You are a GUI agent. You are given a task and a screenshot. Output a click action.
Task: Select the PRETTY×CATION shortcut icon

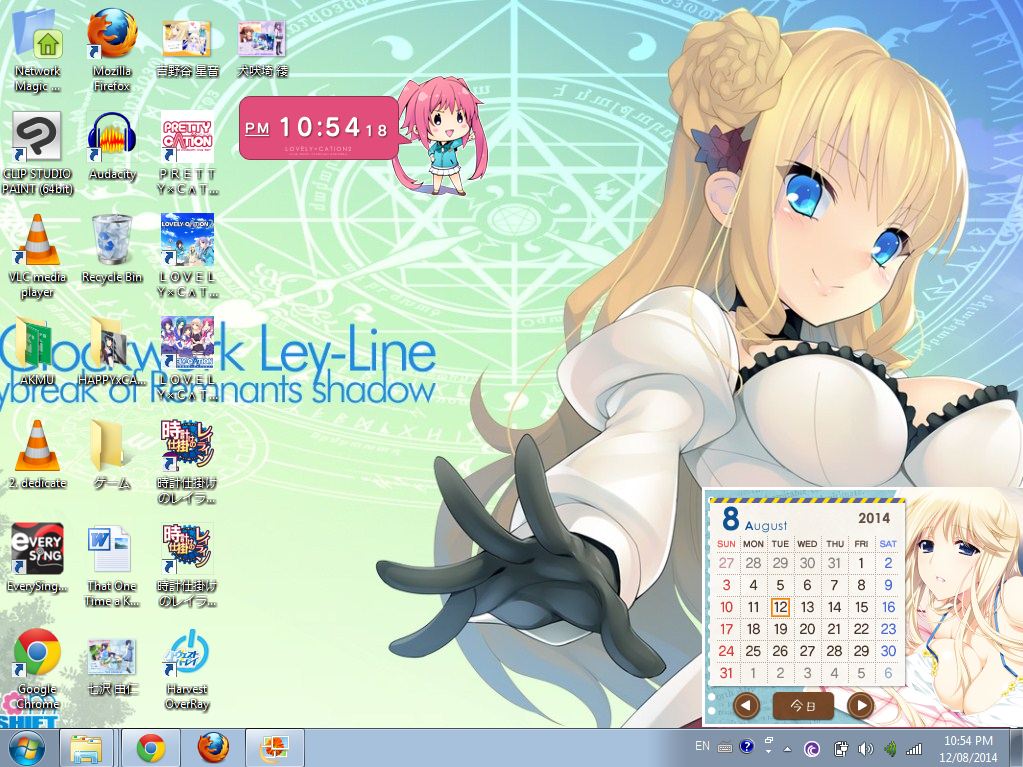coord(187,154)
